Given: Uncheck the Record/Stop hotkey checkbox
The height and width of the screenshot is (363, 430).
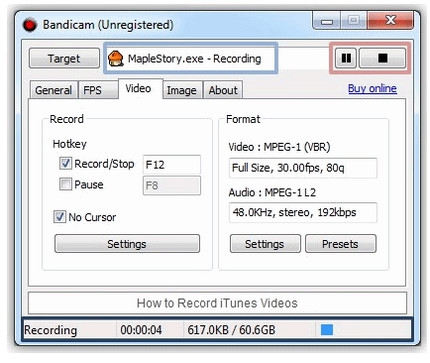Looking at the screenshot, I should (65, 163).
